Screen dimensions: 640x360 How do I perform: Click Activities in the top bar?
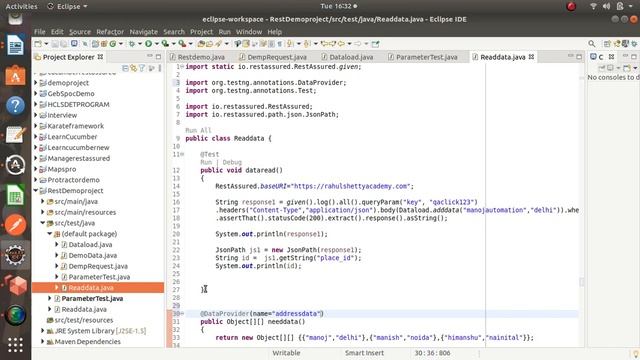[x=21, y=6]
